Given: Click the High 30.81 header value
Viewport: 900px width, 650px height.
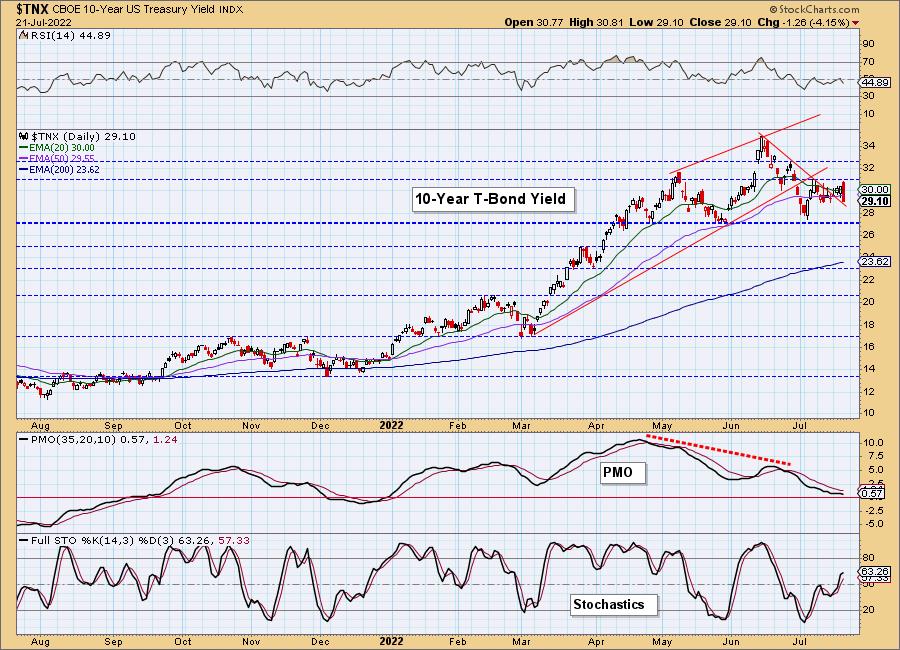Looking at the screenshot, I should click(595, 22).
